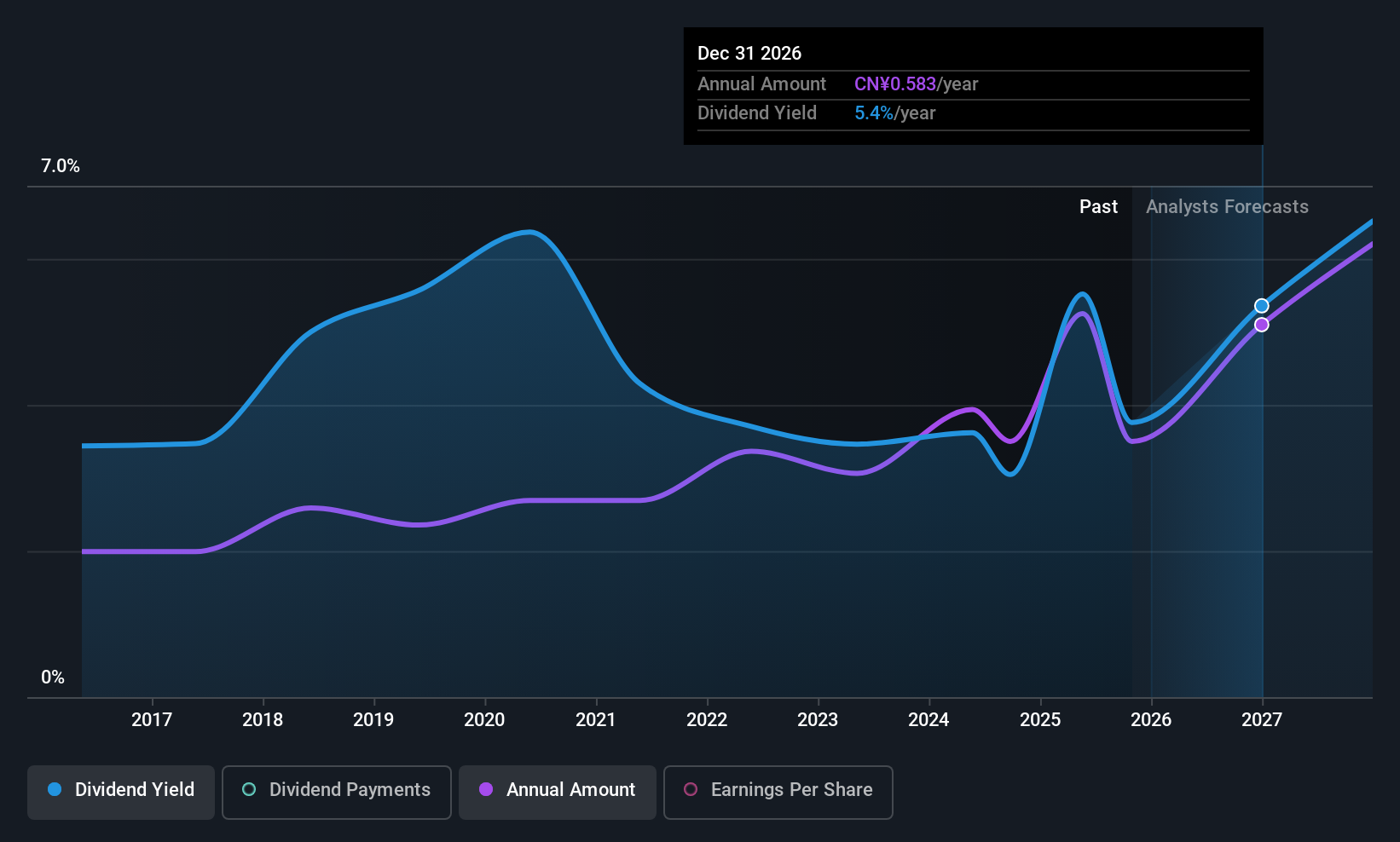Open the Analysts Forecasts section
The width and height of the screenshot is (1400, 842).
[1227, 206]
